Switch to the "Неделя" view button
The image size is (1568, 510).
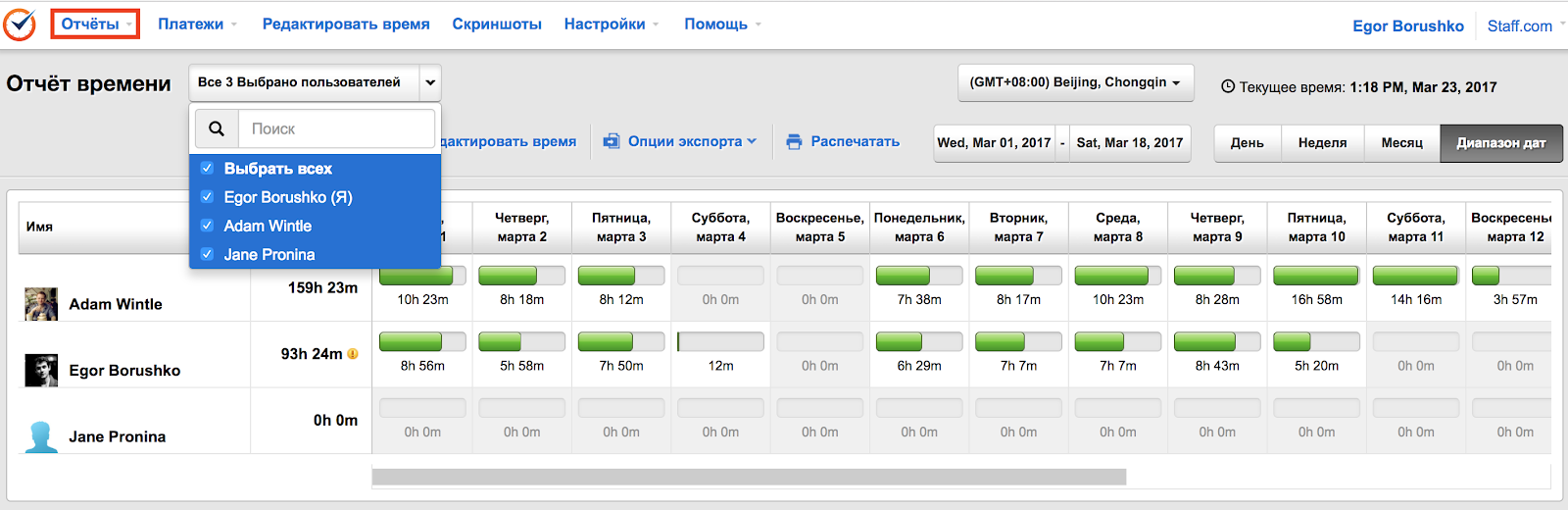pyautogui.click(x=1322, y=143)
